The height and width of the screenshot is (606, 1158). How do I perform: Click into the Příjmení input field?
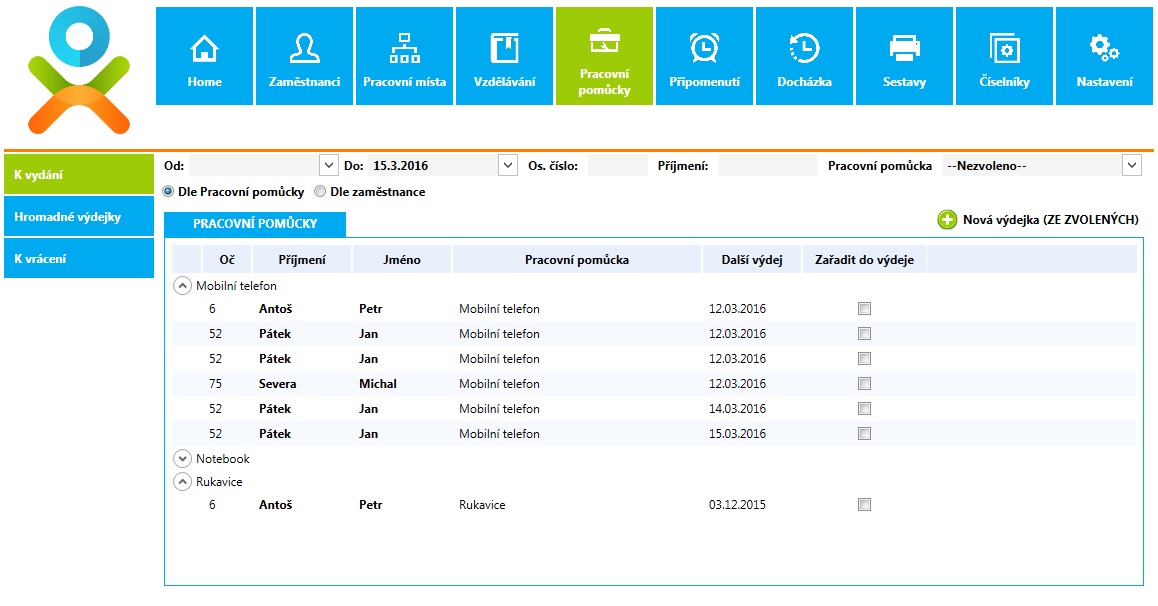pyautogui.click(x=767, y=166)
